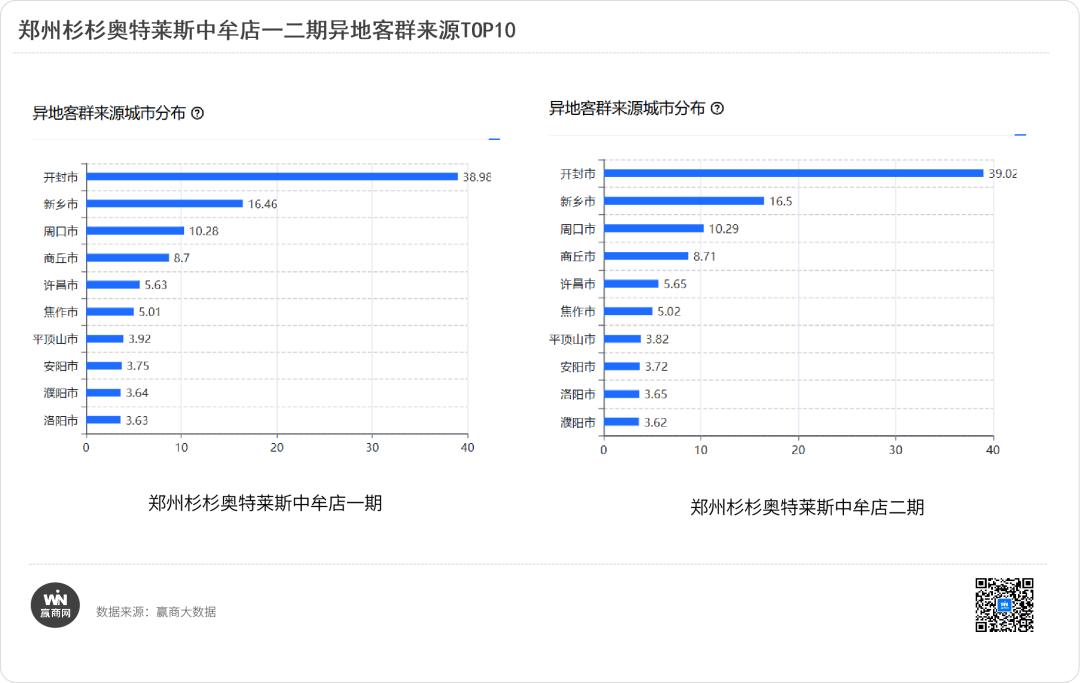Click the 焦作市 bar with value 5.02

click(628, 311)
